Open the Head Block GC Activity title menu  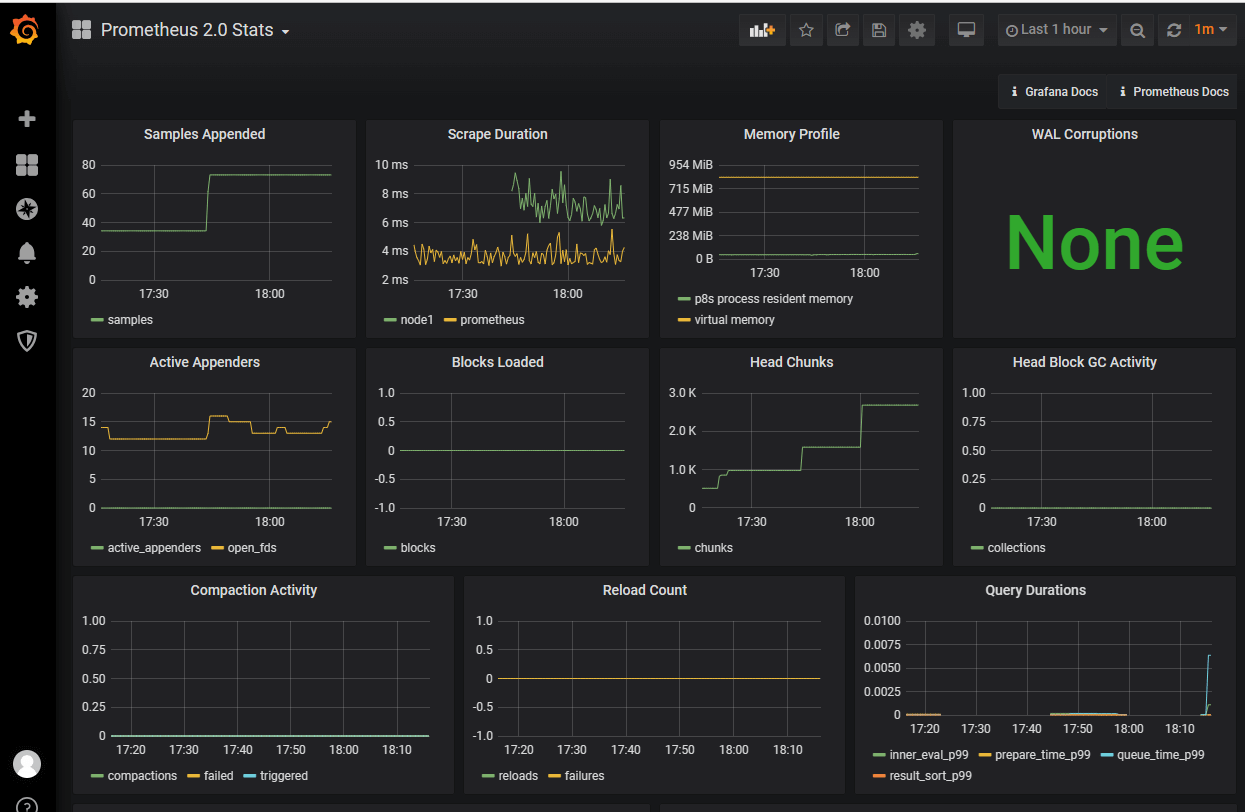1084,362
